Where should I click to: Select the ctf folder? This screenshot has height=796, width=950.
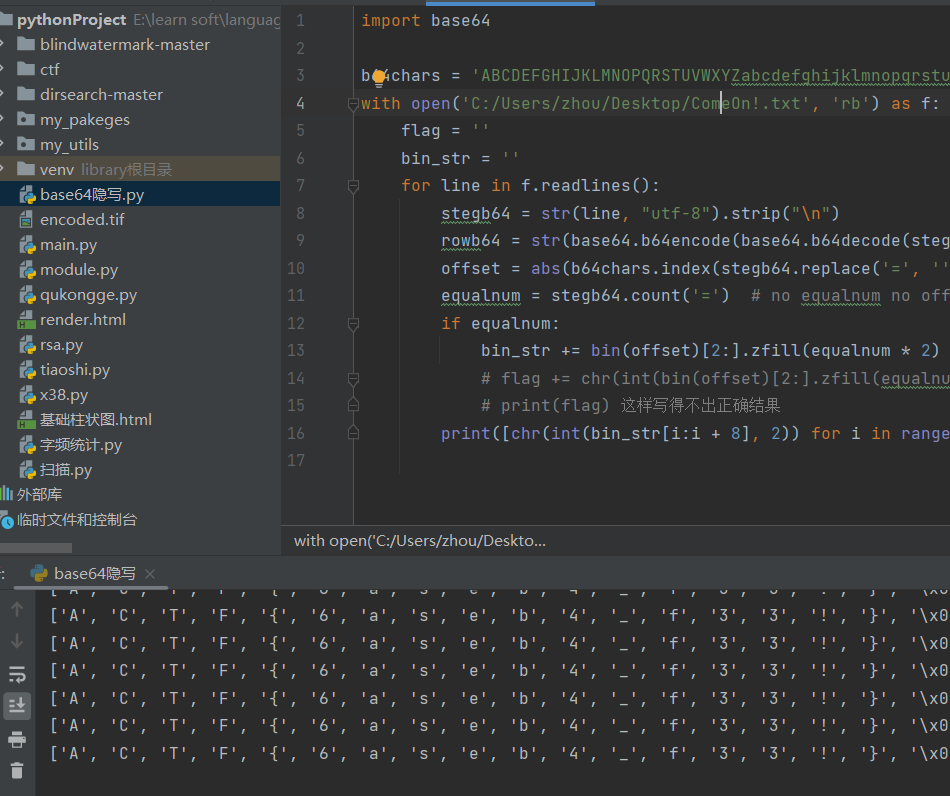click(50, 70)
